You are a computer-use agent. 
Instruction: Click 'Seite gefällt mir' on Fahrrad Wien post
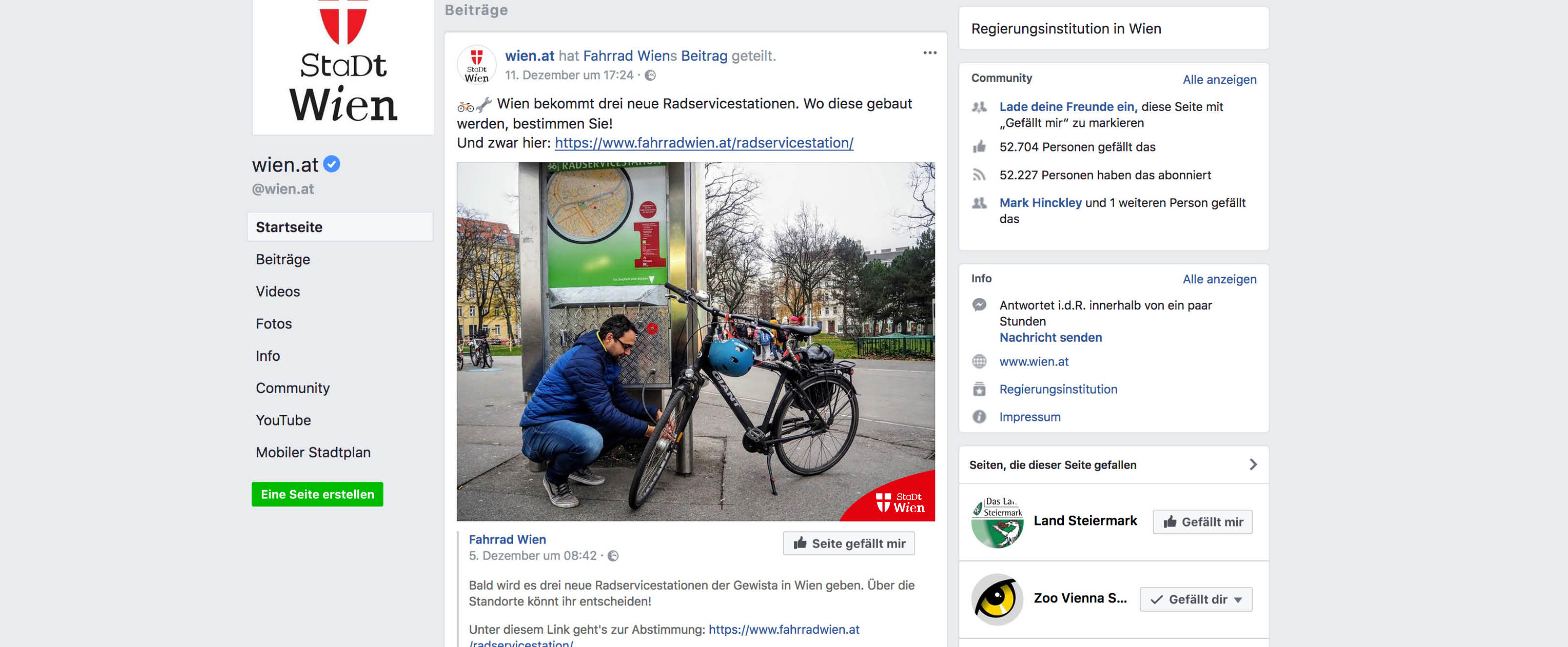coord(849,544)
